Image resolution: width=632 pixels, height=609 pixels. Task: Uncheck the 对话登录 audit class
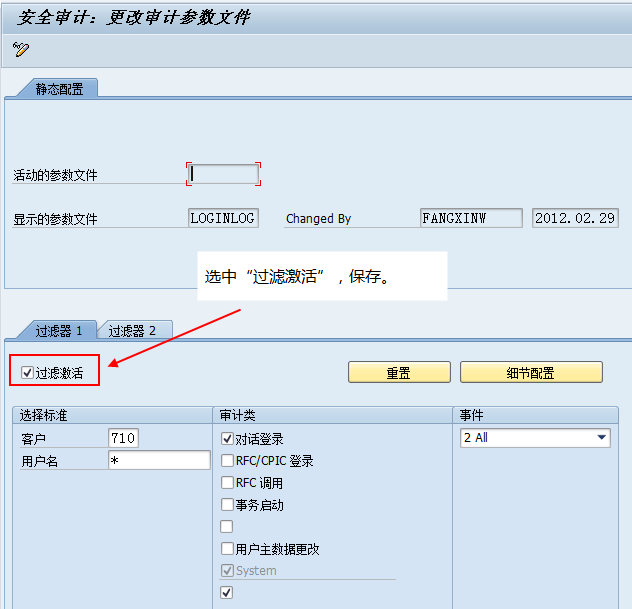pos(227,439)
